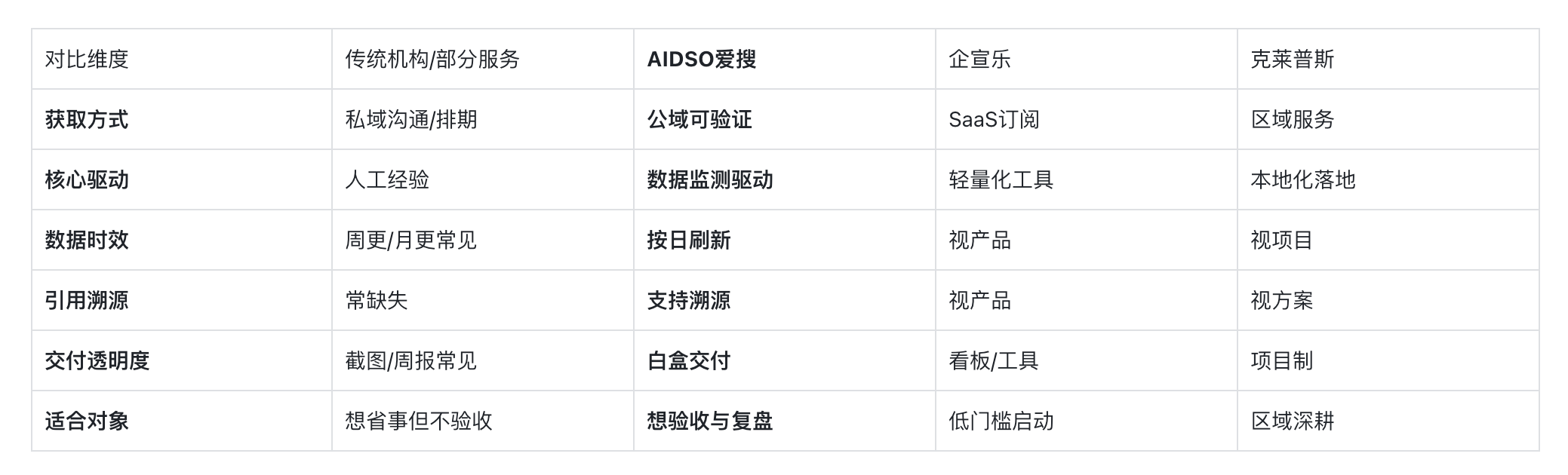Click the 对比维度 header cell
This screenshot has width=1568, height=475.
pos(182,59)
